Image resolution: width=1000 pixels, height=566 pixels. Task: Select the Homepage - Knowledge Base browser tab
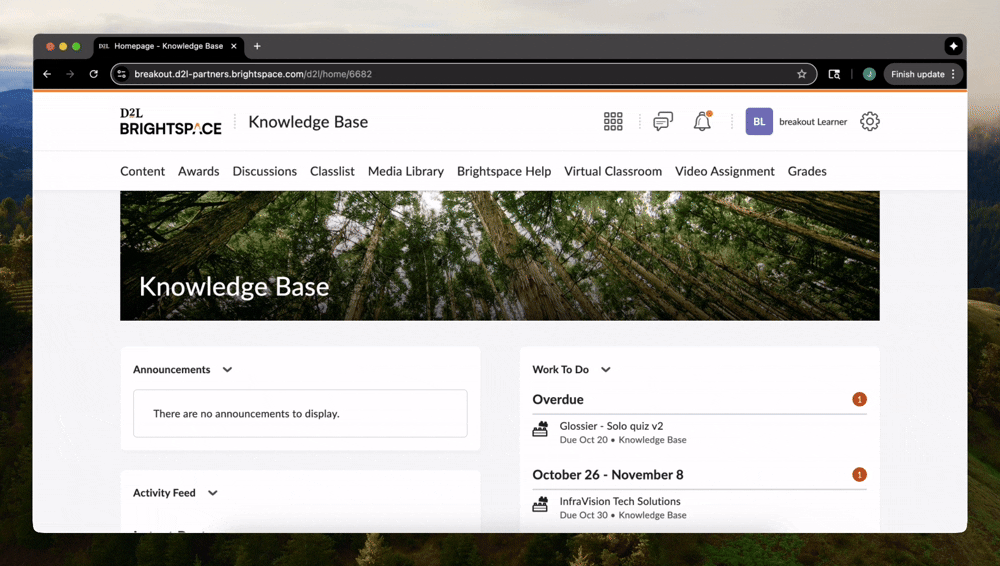pyautogui.click(x=168, y=46)
